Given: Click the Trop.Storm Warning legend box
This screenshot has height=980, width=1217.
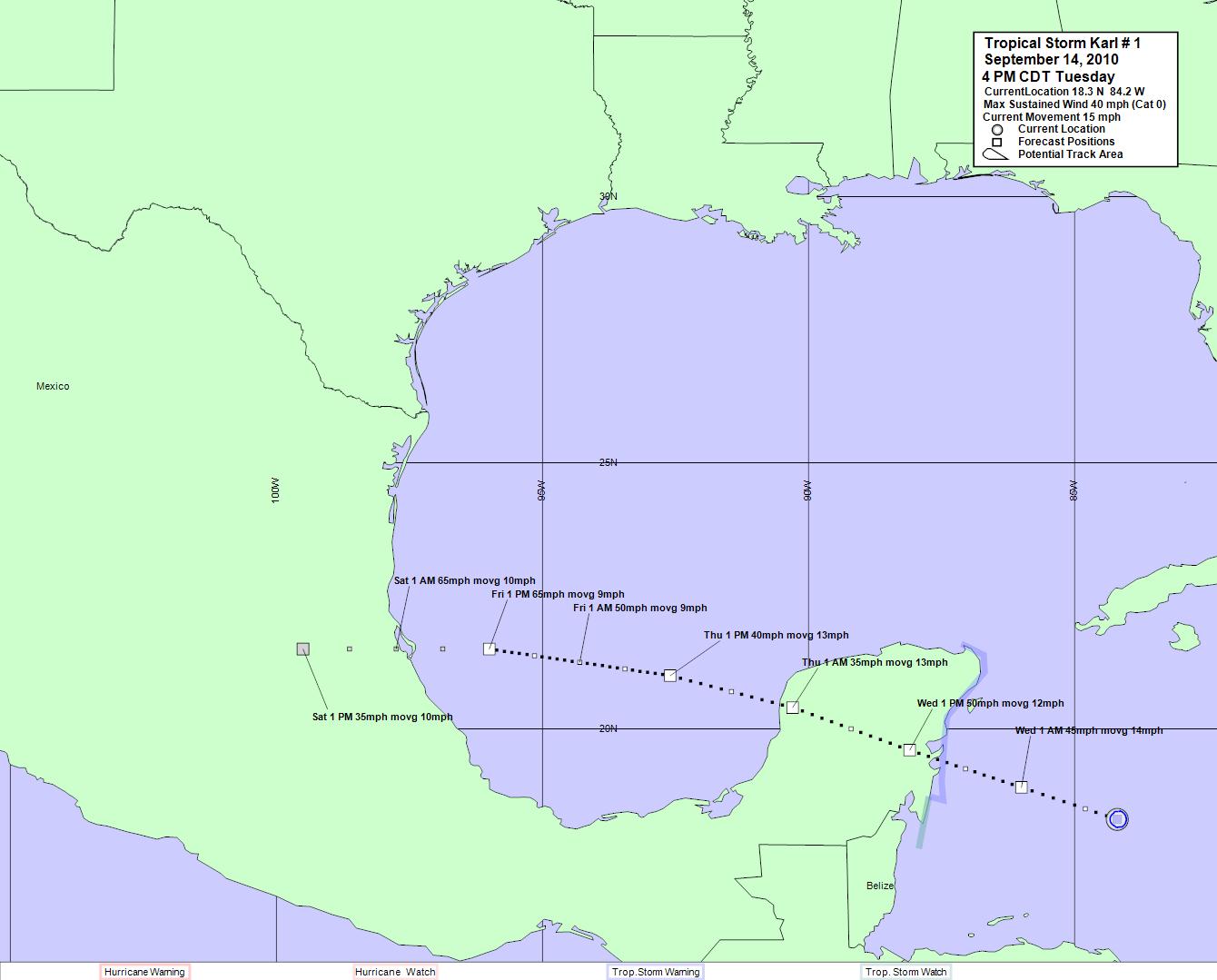Looking at the screenshot, I should [x=655, y=972].
